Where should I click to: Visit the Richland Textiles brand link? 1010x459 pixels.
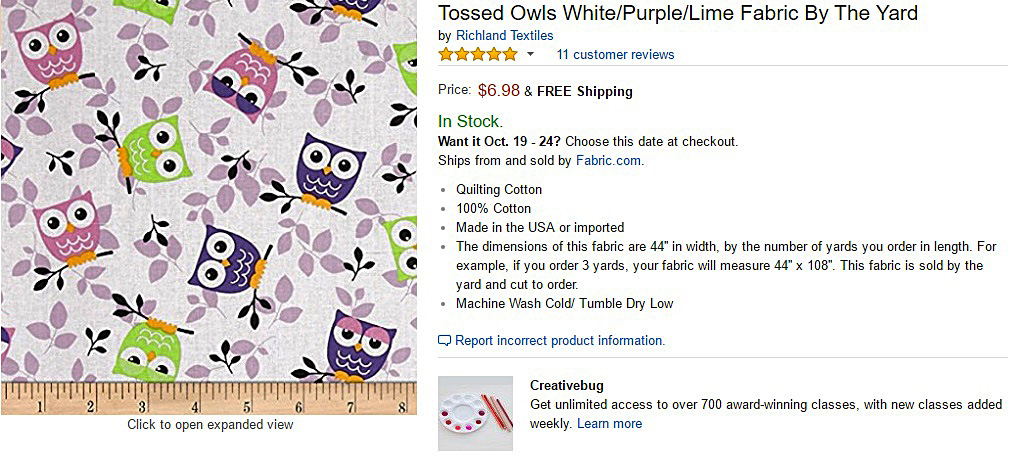point(504,35)
